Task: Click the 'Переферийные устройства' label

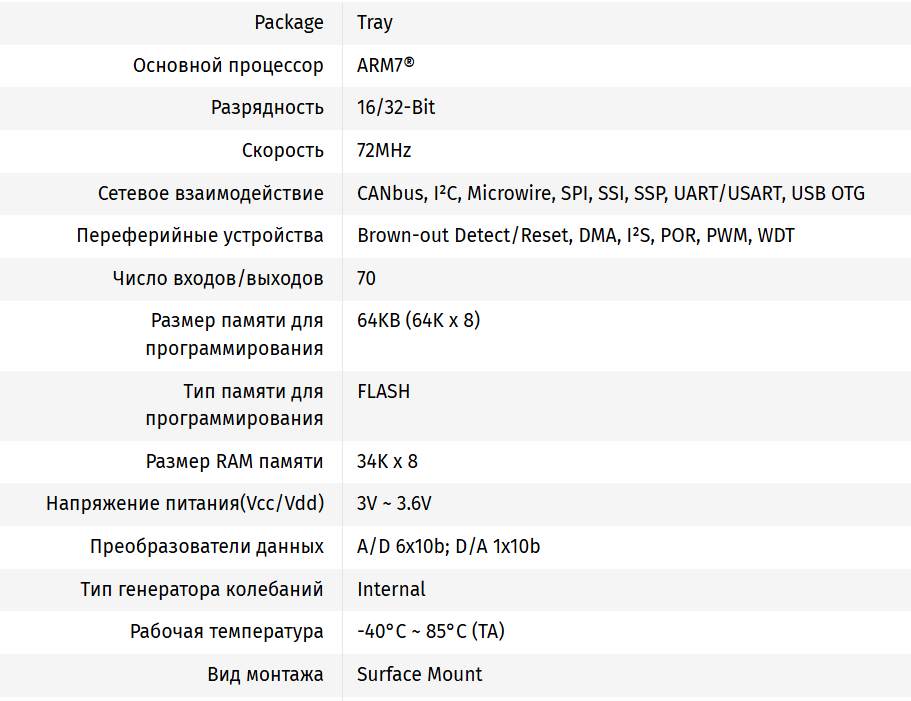Action: [200, 236]
